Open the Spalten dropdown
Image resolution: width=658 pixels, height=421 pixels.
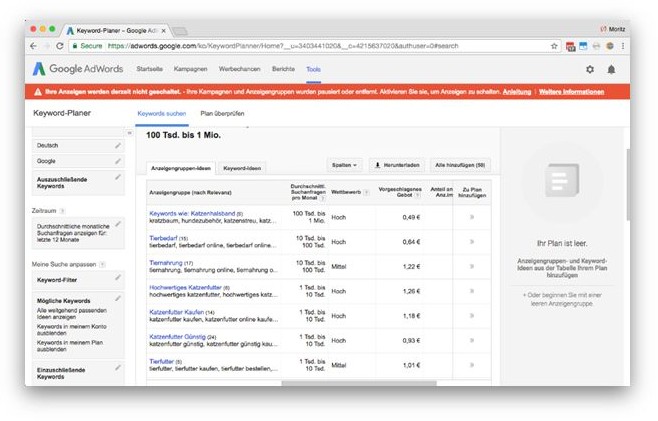pos(343,164)
